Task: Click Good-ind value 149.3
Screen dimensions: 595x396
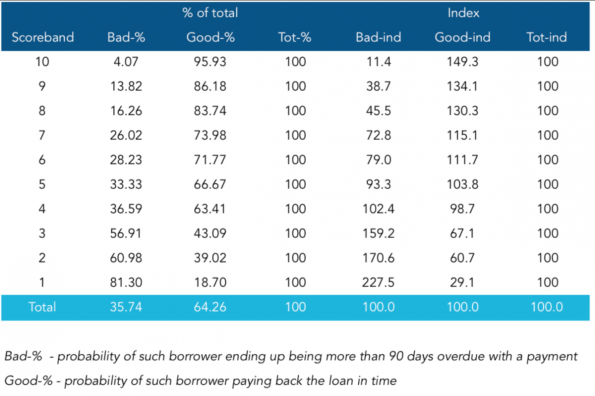Action: (463, 61)
